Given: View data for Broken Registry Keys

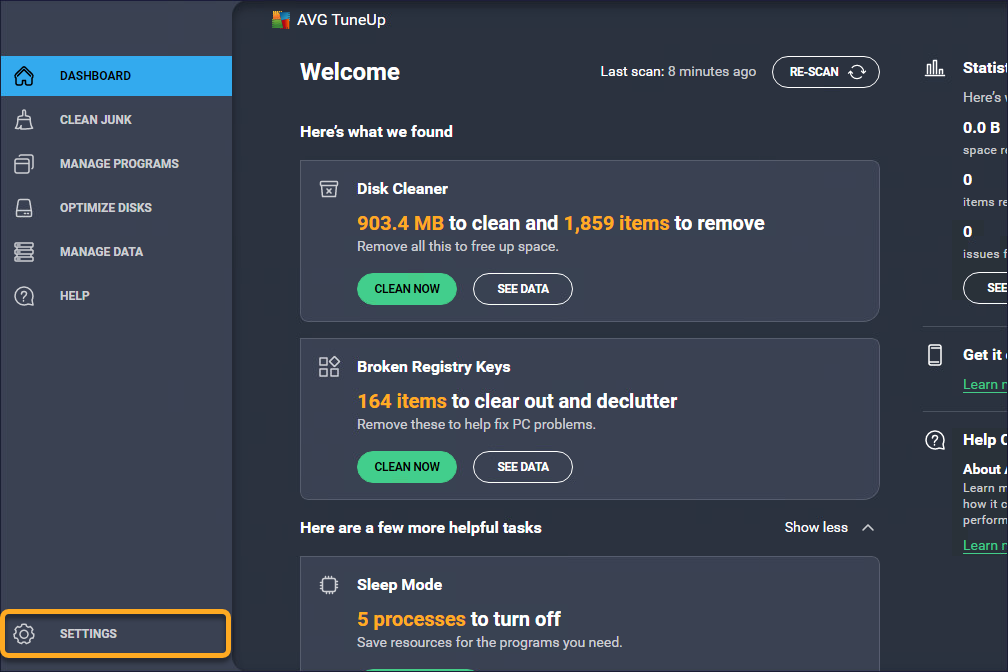Looking at the screenshot, I should pos(523,467).
